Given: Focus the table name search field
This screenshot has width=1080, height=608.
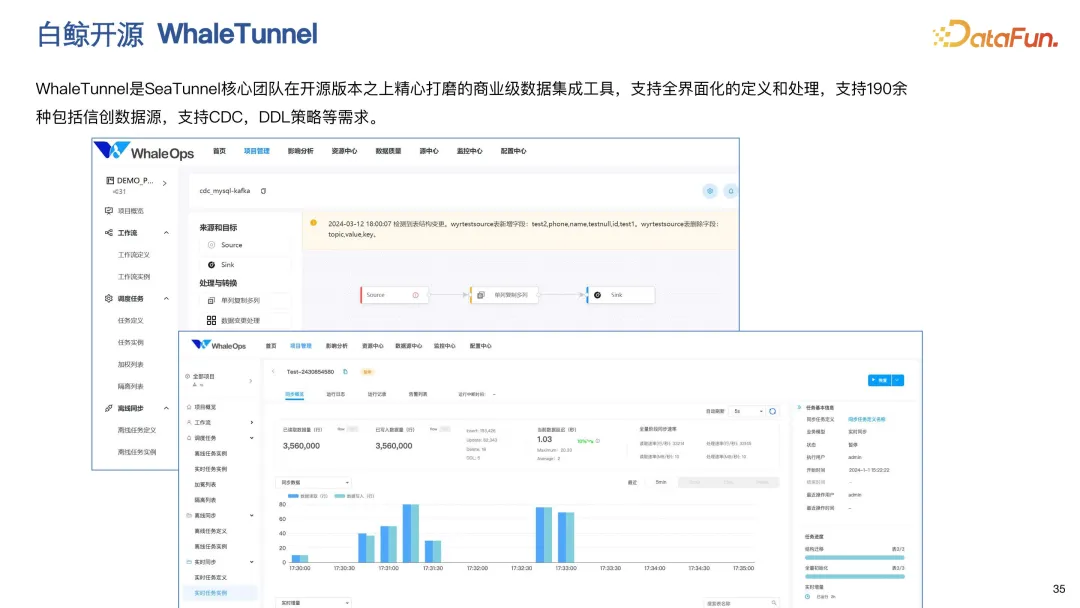Looking at the screenshot, I should coord(741,603).
